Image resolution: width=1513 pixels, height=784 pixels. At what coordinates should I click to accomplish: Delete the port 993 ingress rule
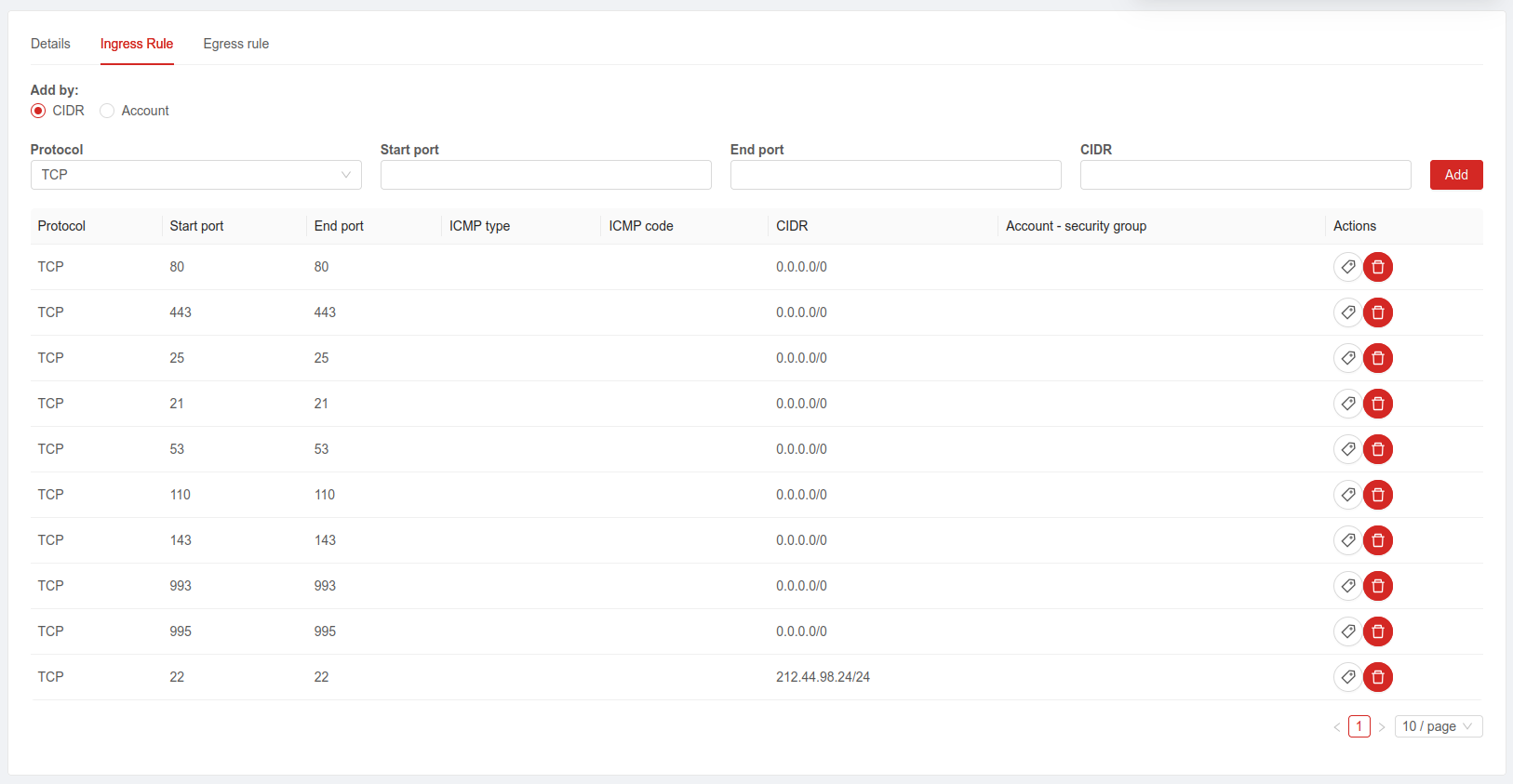1377,586
